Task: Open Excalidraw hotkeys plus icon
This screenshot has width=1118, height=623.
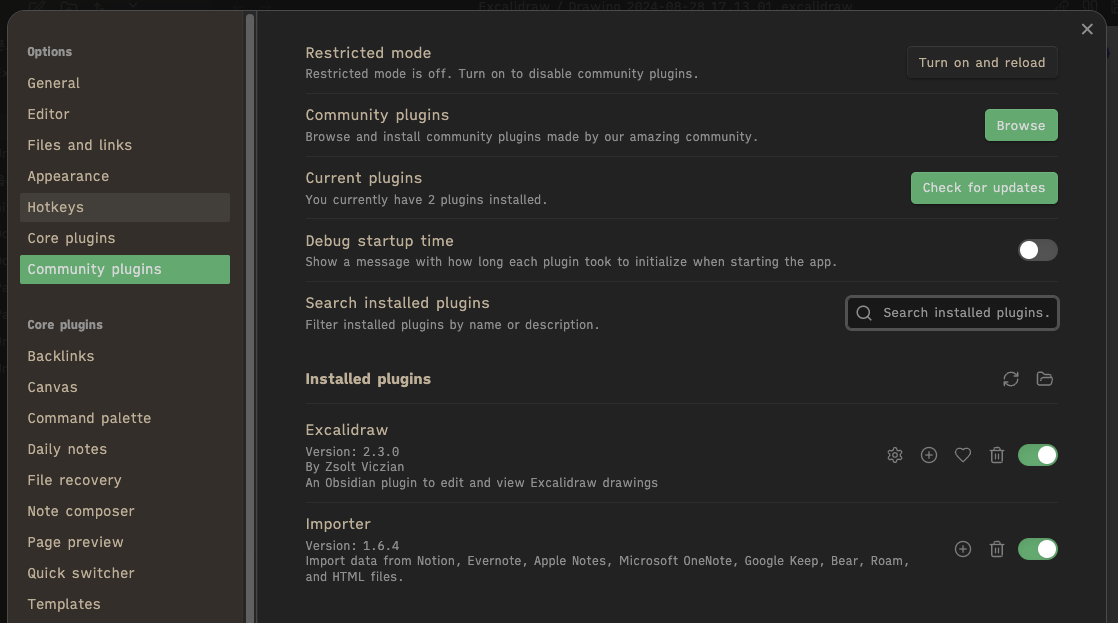Action: click(x=929, y=455)
